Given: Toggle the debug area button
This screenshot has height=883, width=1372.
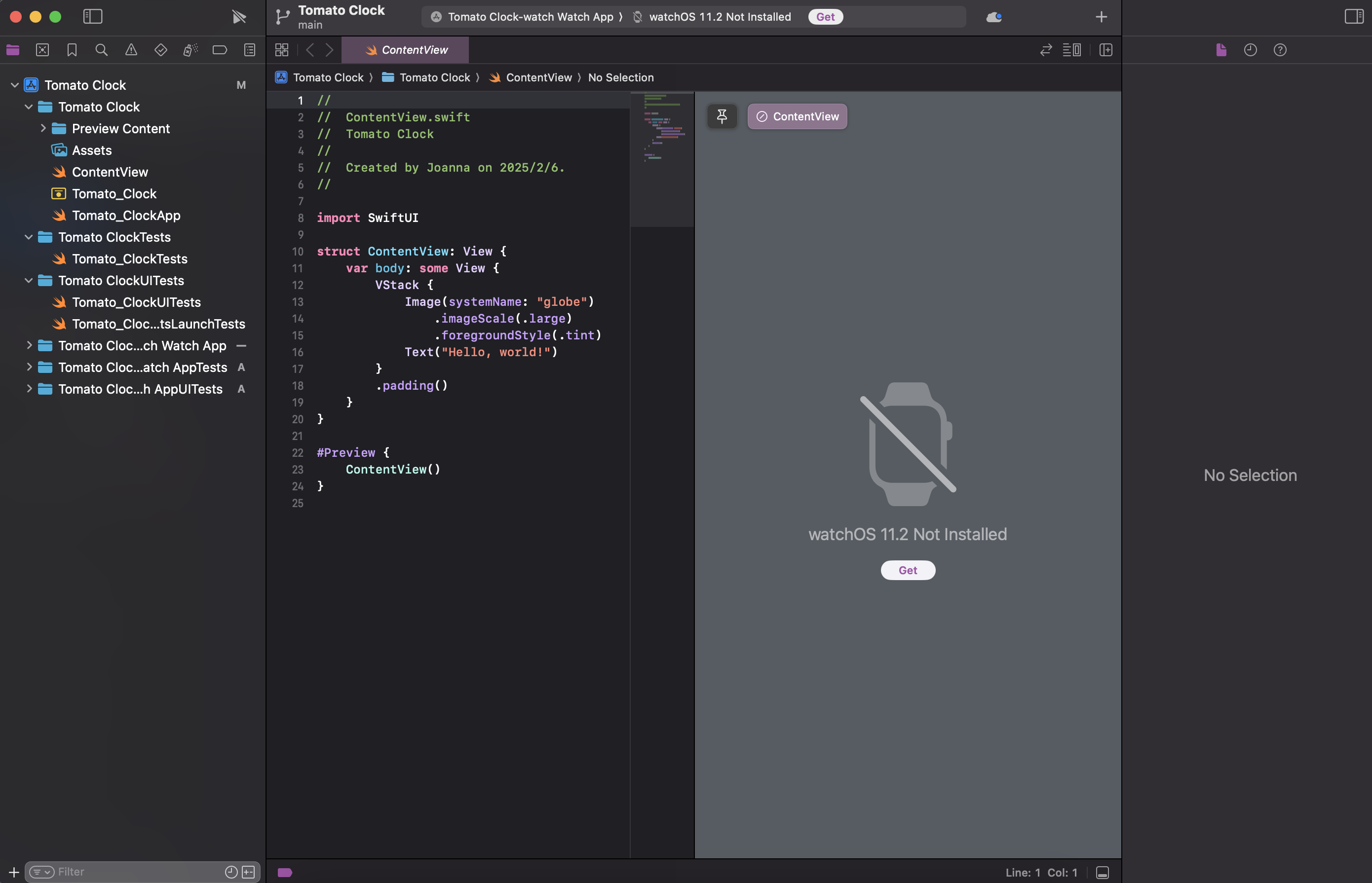Looking at the screenshot, I should 1102,872.
